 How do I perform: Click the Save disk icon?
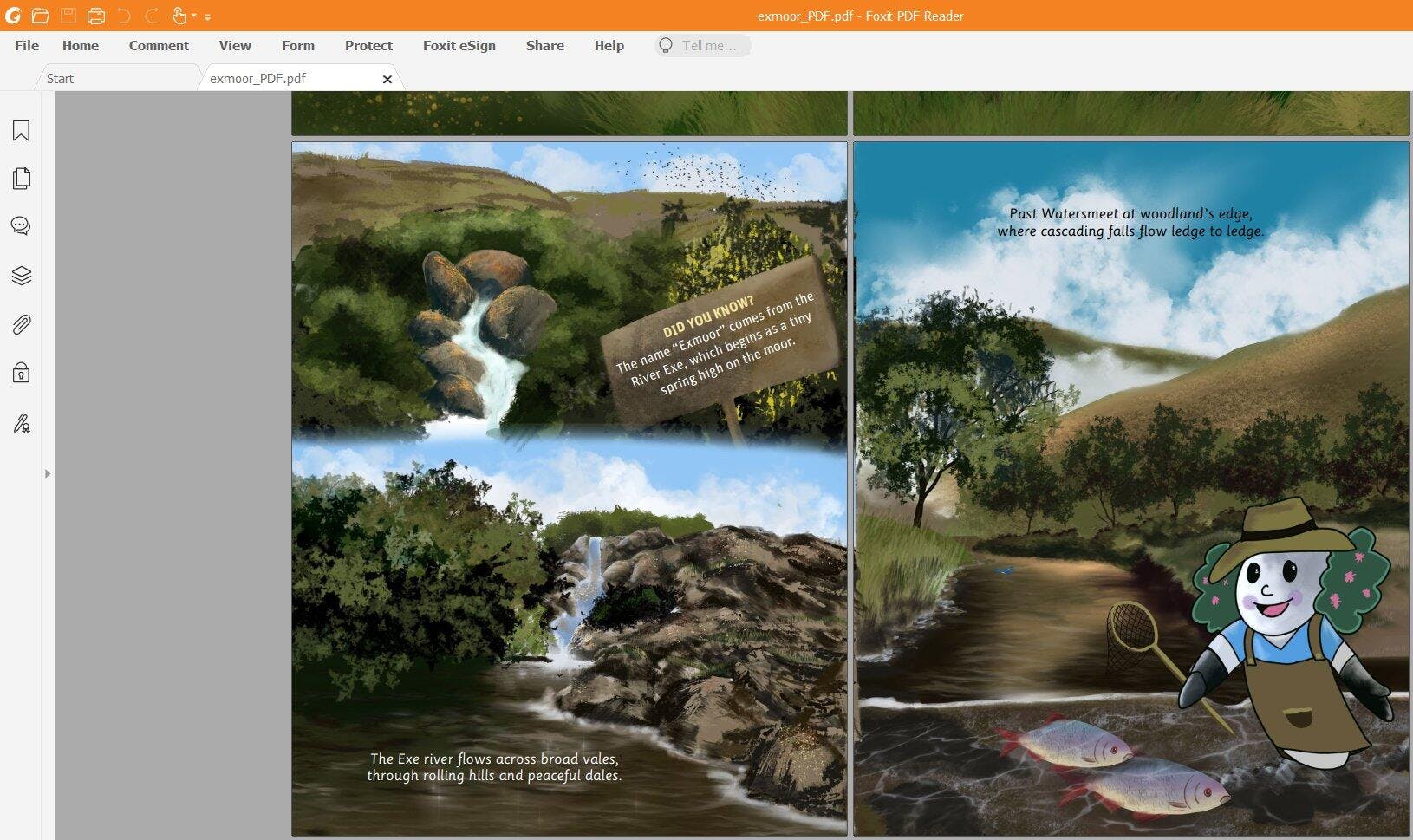tap(68, 16)
